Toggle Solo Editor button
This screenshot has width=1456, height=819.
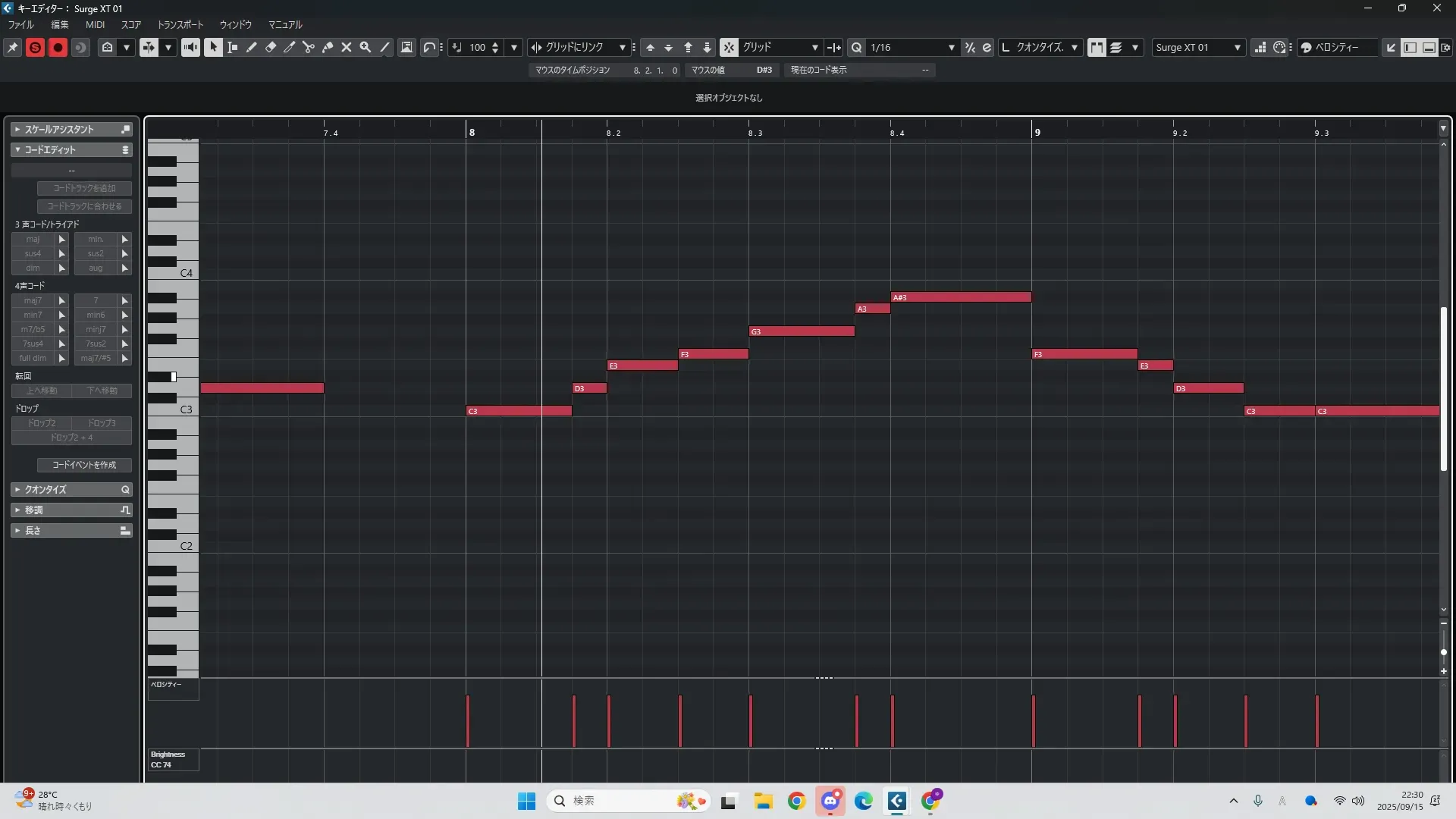(35, 47)
